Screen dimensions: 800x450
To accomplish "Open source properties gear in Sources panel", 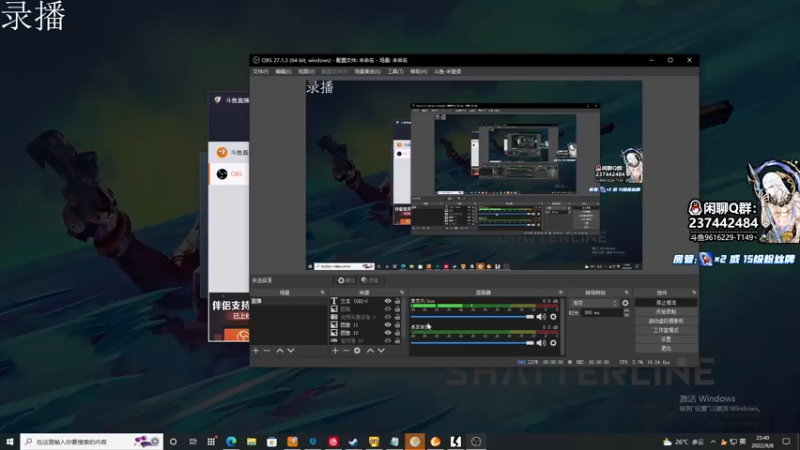I will pyautogui.click(x=357, y=351).
